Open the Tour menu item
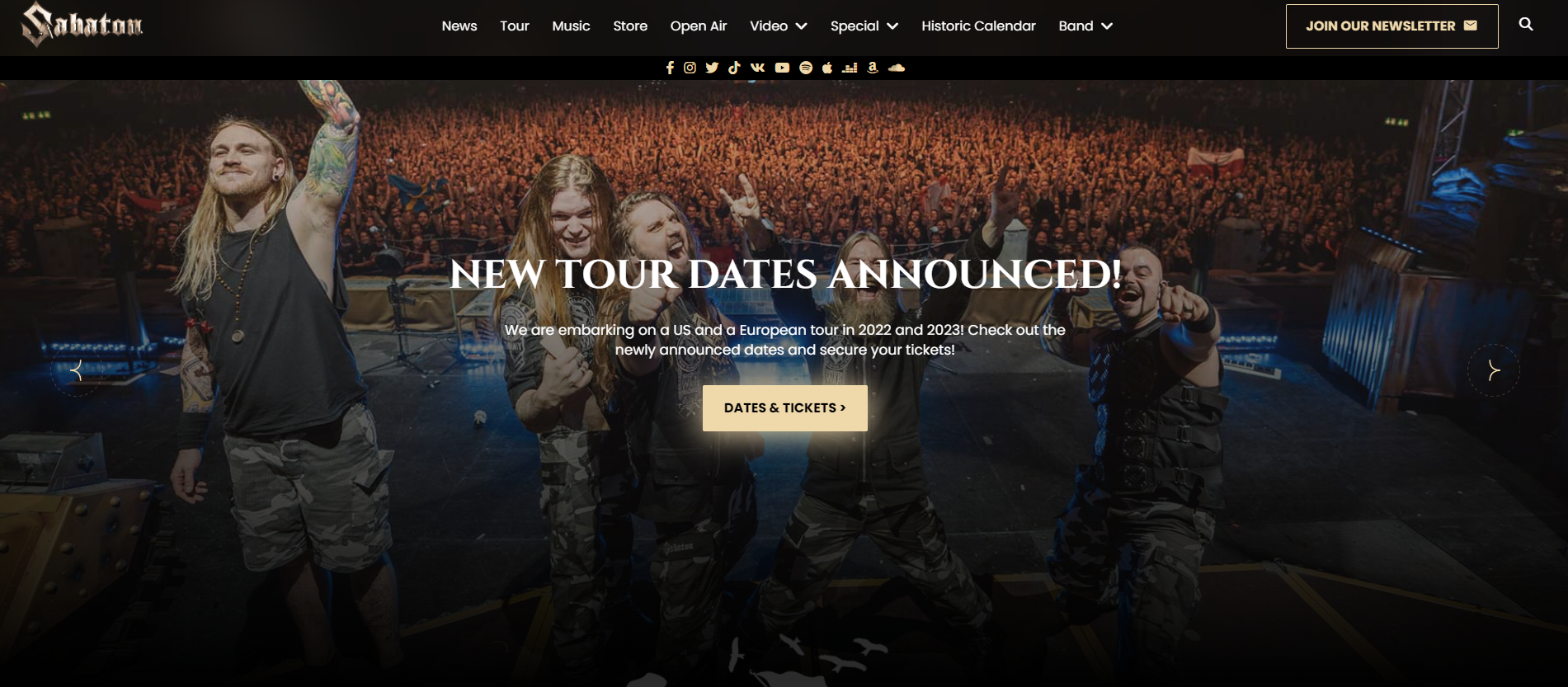Screen dimensions: 1568x687 (514, 26)
